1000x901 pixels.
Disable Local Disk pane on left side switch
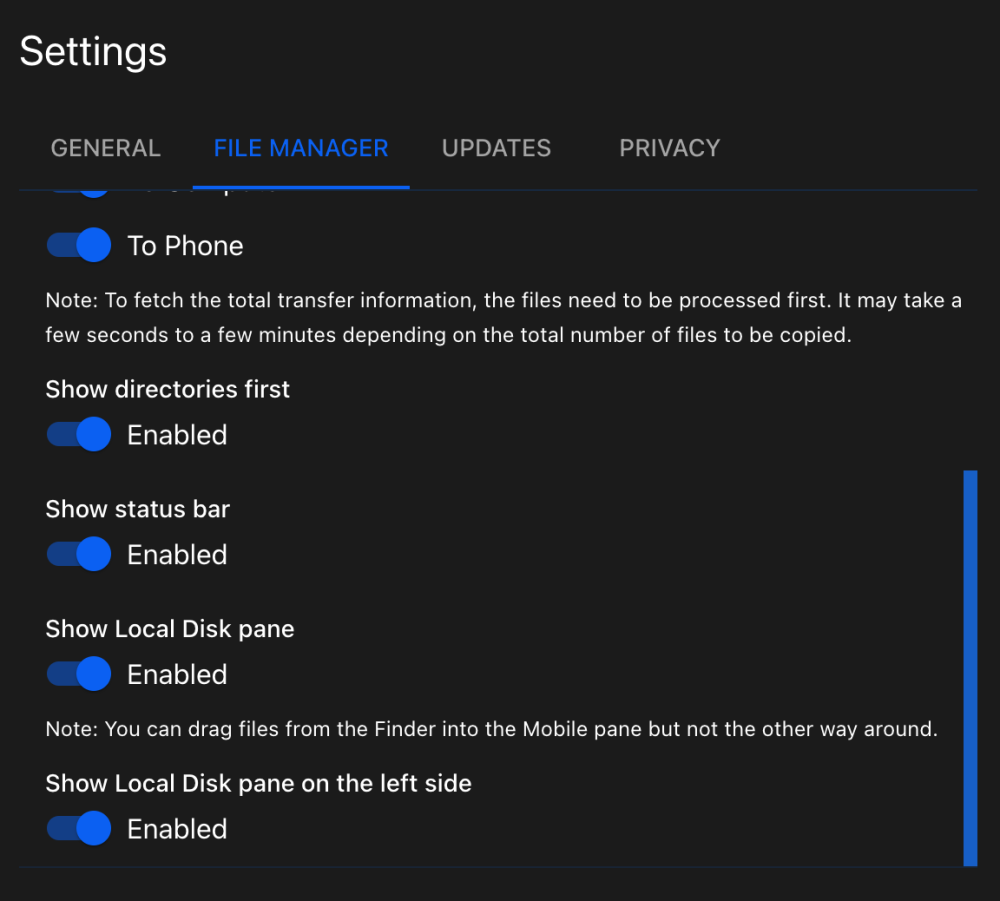79,828
